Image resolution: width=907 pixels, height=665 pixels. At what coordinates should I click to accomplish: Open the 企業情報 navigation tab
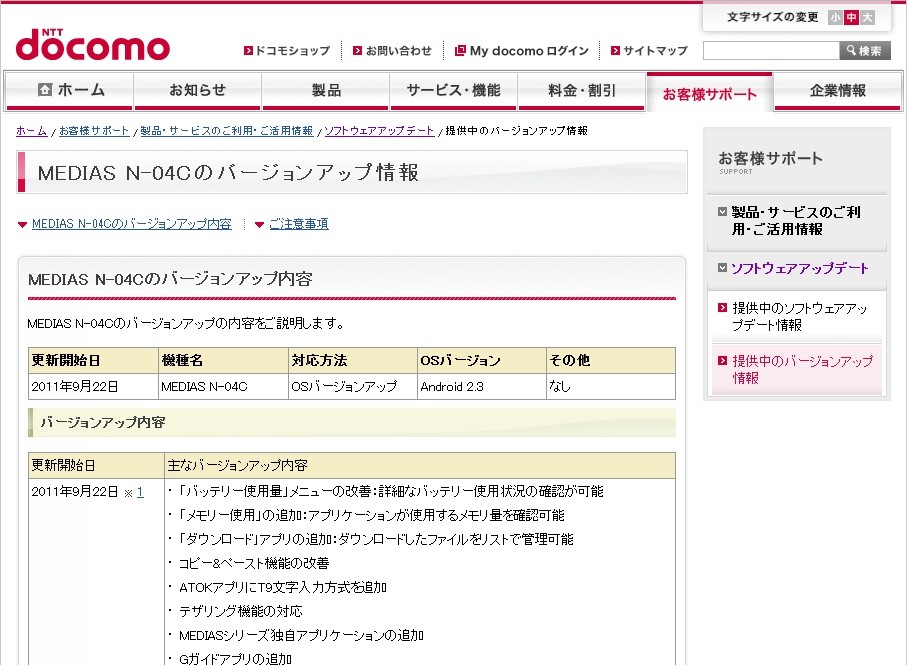click(838, 91)
